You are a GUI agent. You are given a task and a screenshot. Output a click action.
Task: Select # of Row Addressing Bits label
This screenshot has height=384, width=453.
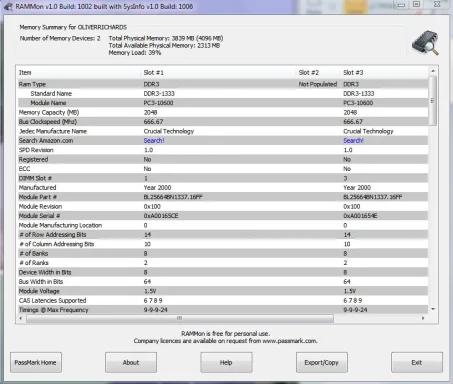click(53, 235)
